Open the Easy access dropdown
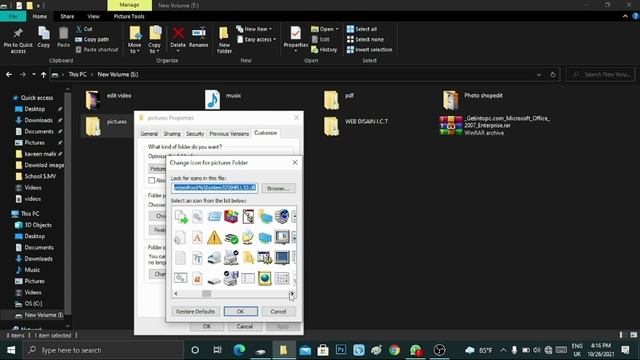 pos(257,39)
